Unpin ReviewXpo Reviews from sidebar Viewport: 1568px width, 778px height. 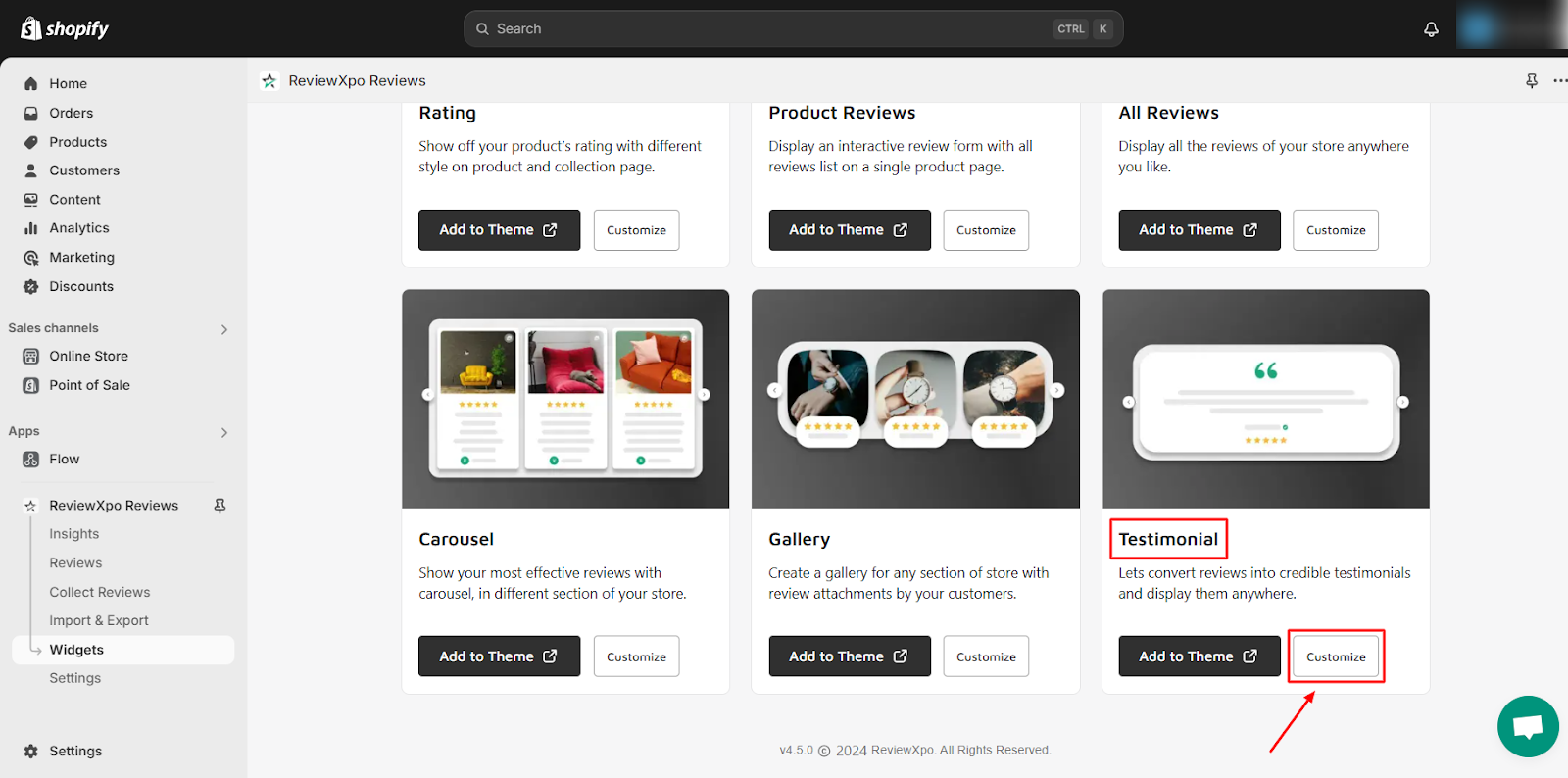coord(220,506)
